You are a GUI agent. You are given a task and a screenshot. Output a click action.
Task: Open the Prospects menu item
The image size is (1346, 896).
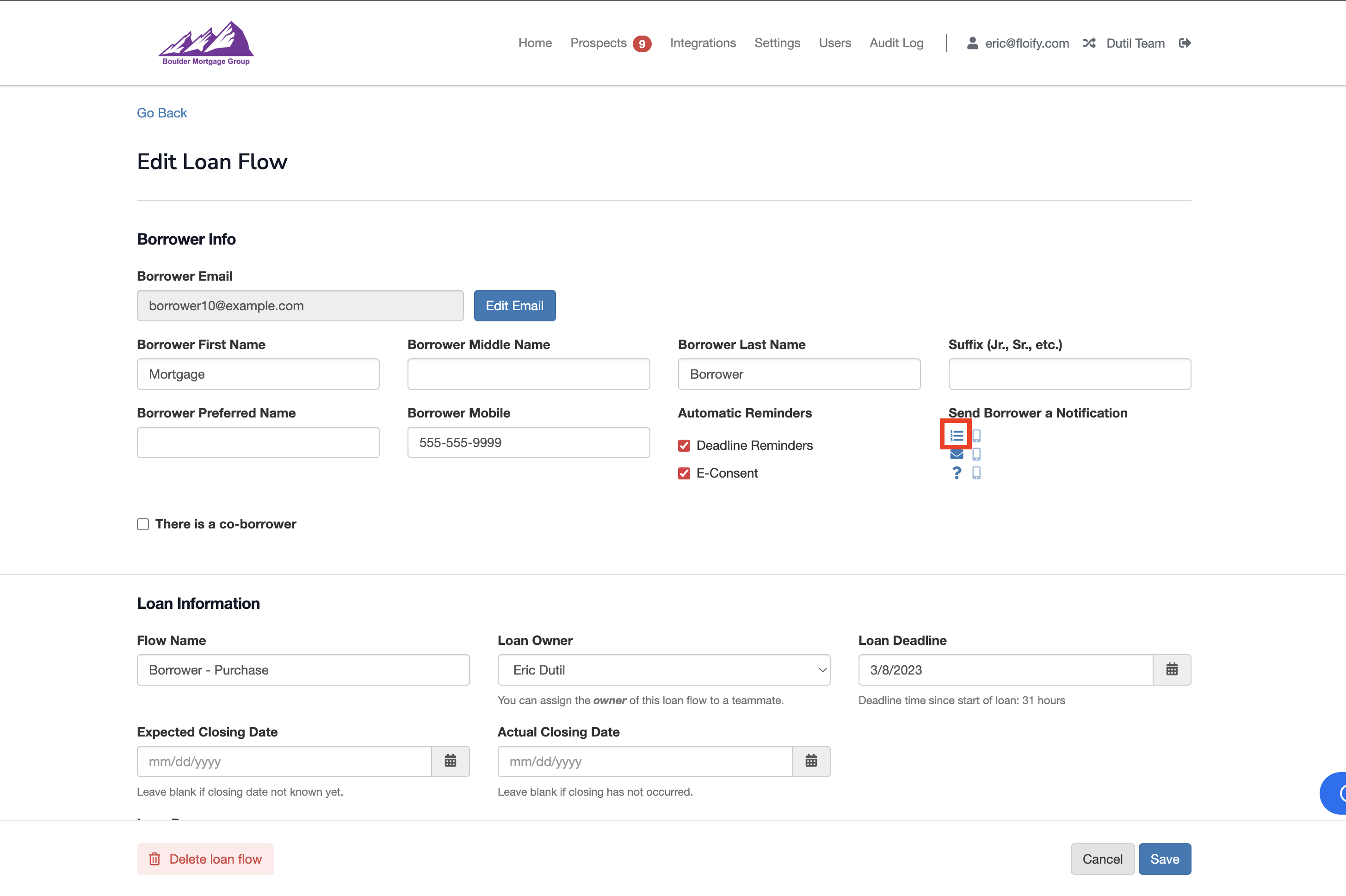pos(598,43)
